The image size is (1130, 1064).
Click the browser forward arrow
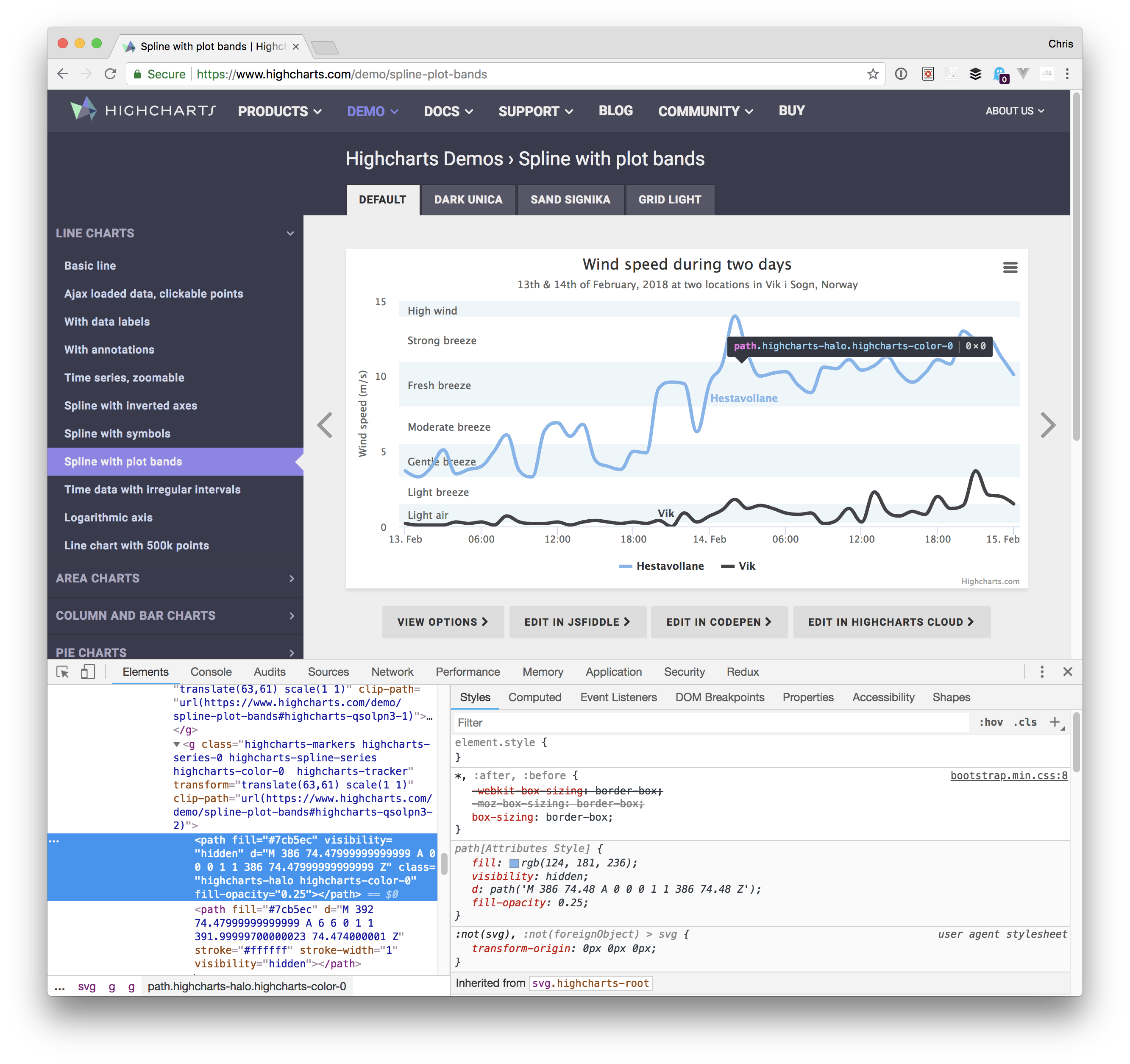coord(86,74)
